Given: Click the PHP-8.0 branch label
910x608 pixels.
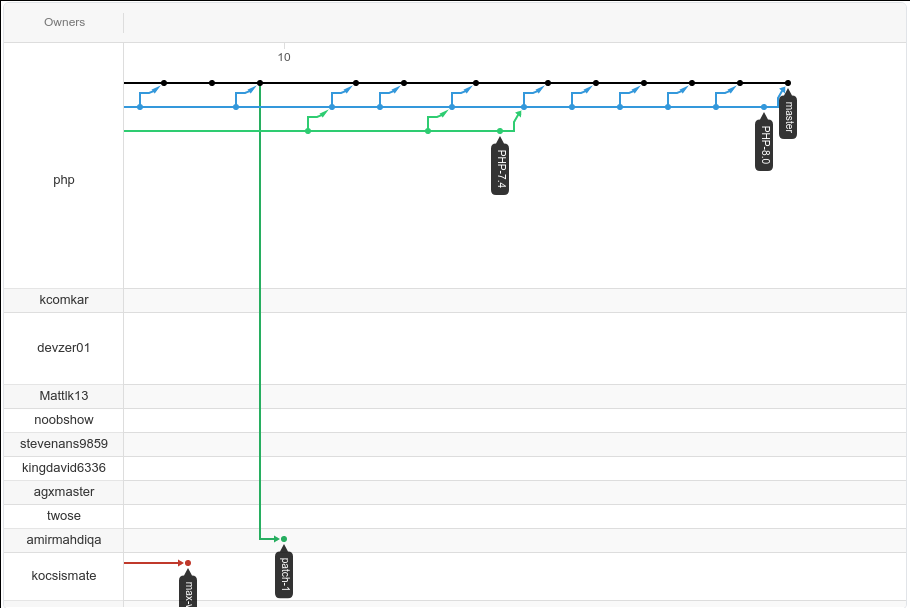Looking at the screenshot, I should [x=764, y=145].
